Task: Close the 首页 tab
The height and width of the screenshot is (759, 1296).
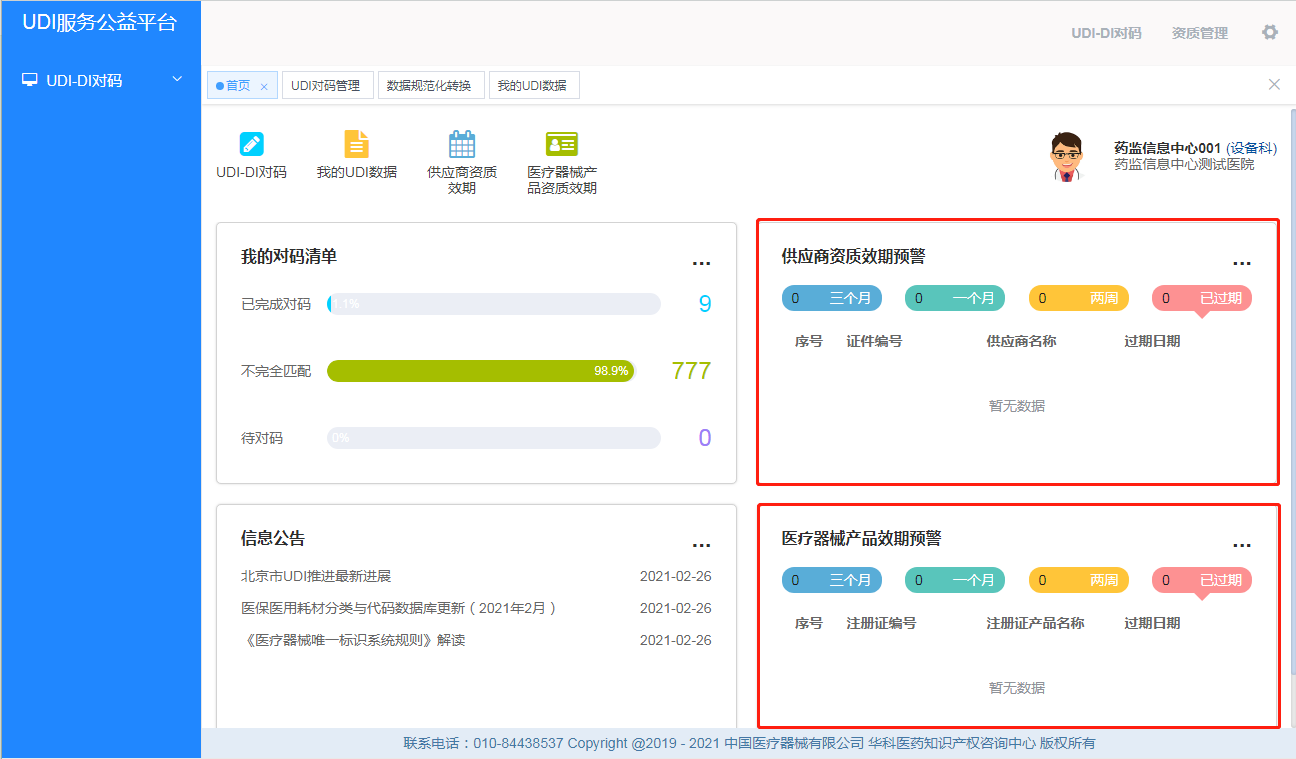Action: [264, 87]
